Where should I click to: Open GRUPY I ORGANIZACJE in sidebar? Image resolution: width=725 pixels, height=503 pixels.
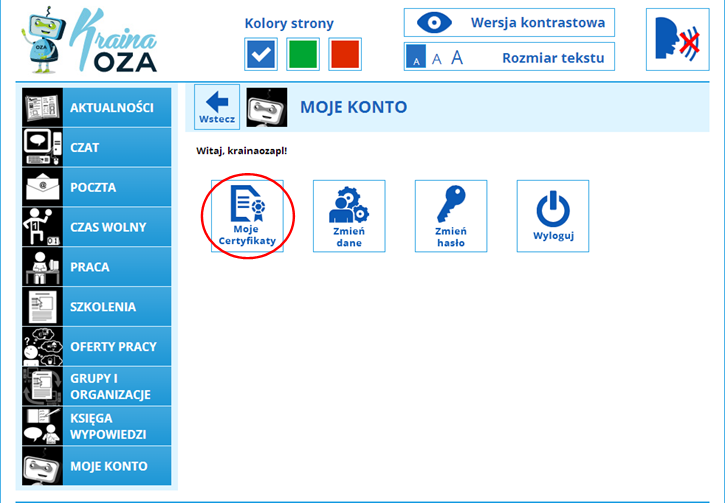97,386
